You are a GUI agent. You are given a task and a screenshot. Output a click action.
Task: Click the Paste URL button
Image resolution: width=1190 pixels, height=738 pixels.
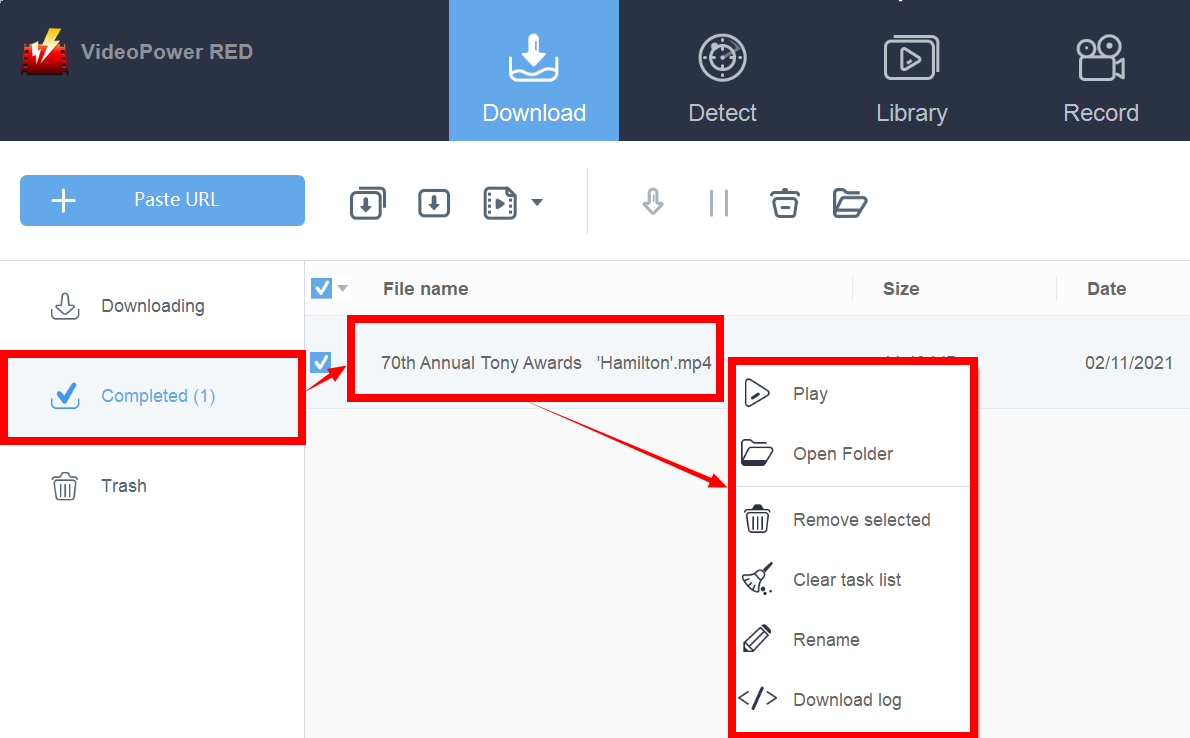(162, 200)
